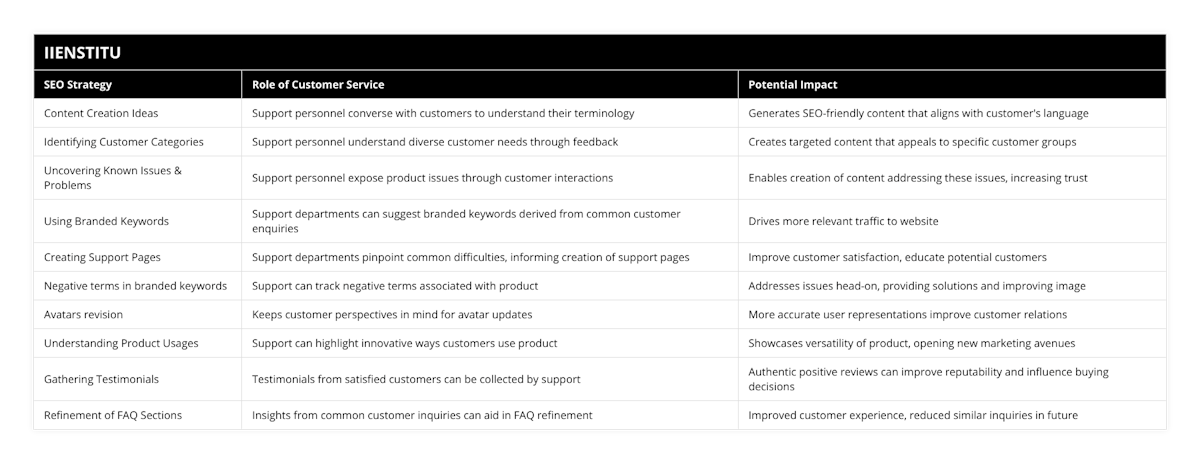1200x463 pixels.
Task: Select the Role of Customer Service header
Action: click(318, 85)
